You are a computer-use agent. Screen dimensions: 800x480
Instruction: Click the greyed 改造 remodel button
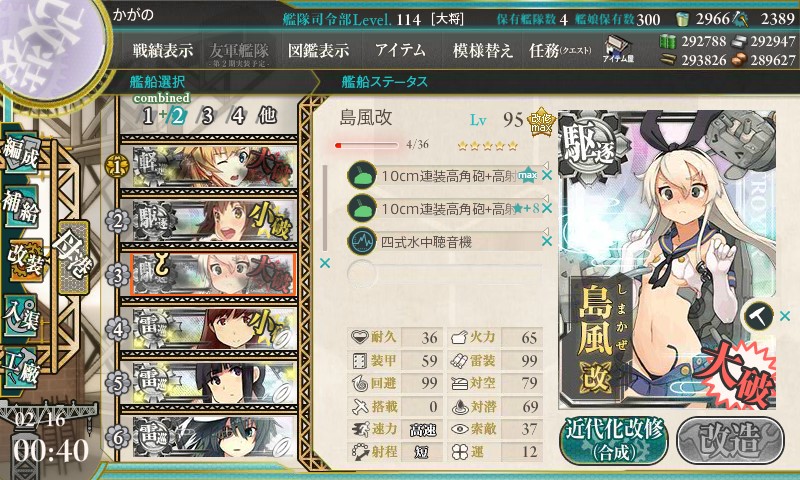point(730,440)
